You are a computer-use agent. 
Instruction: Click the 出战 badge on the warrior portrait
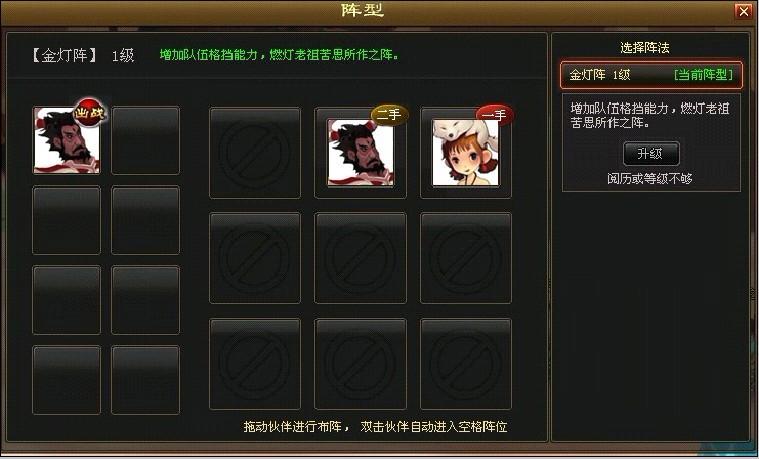tap(89, 112)
